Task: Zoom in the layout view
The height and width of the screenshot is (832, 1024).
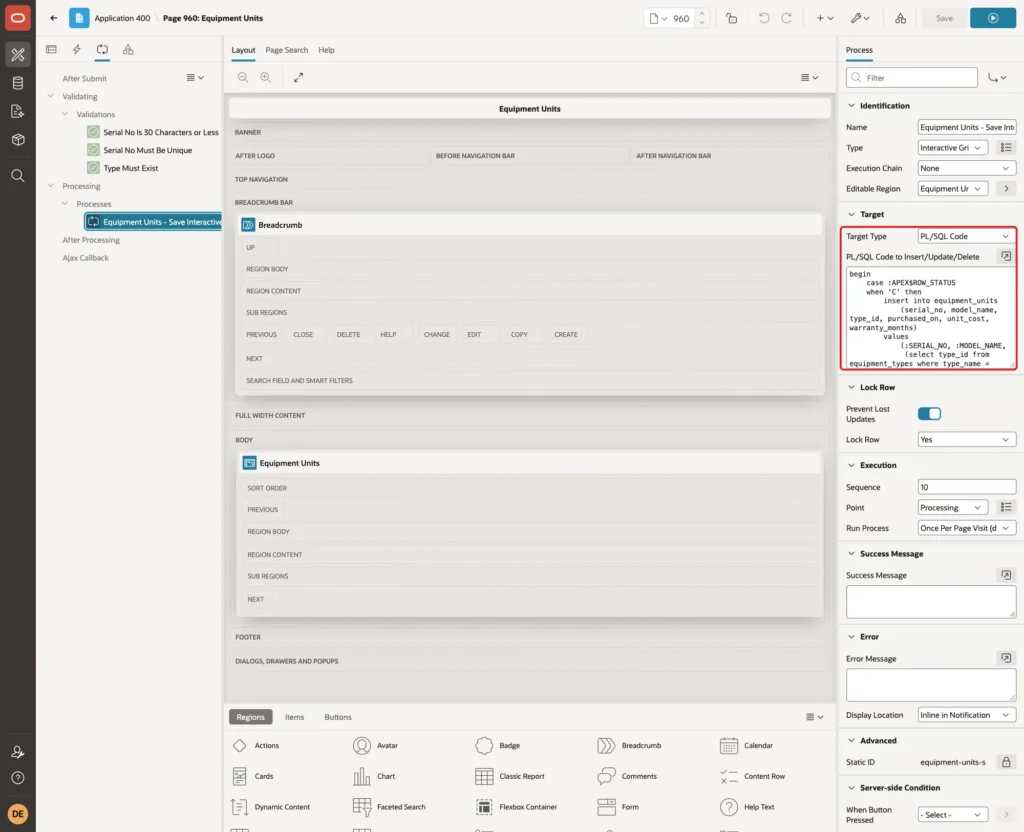Action: tap(266, 77)
